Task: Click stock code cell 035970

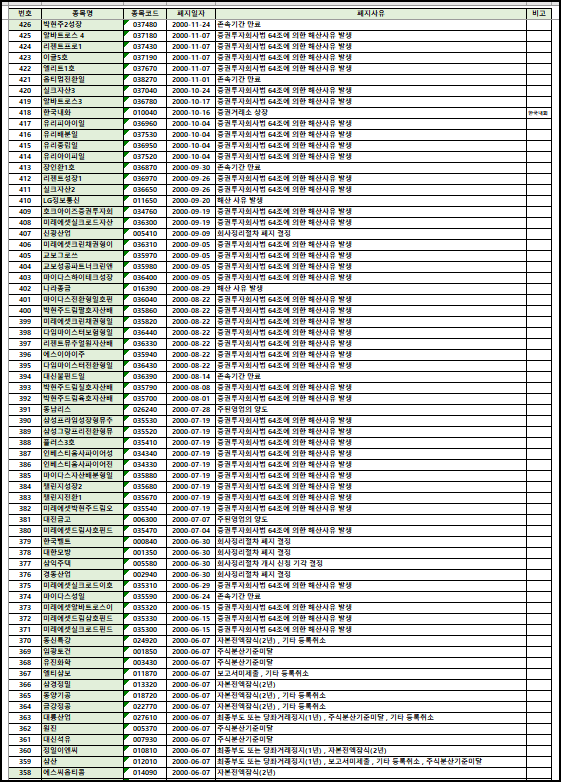Action: tap(145, 255)
